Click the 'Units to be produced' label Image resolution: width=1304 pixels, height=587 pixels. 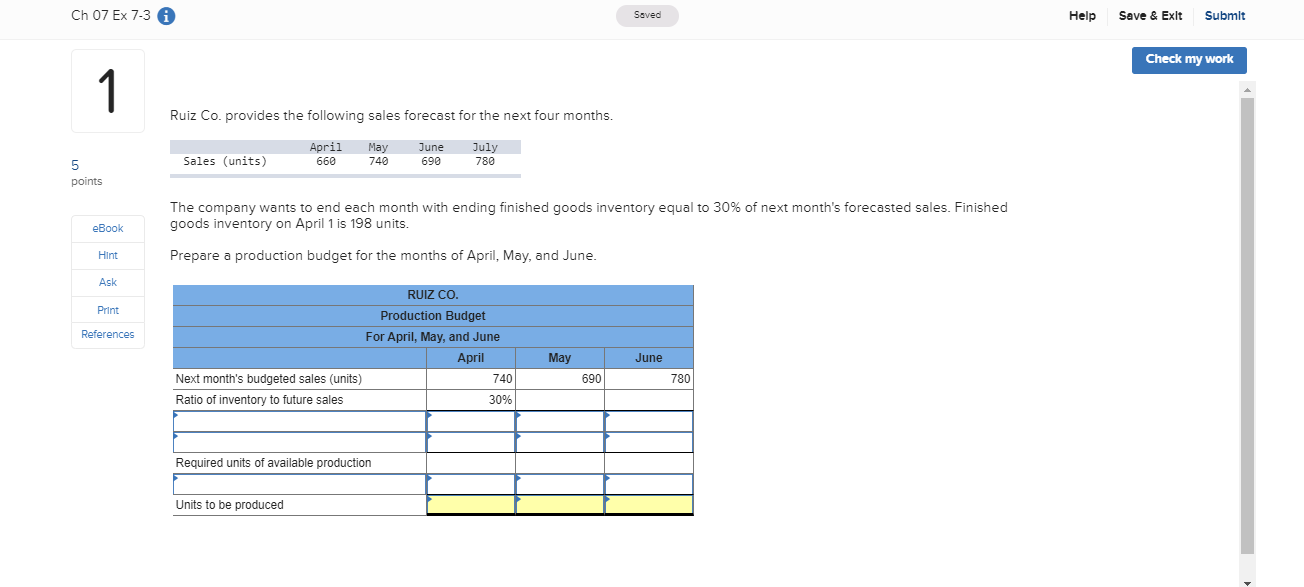[229, 505]
